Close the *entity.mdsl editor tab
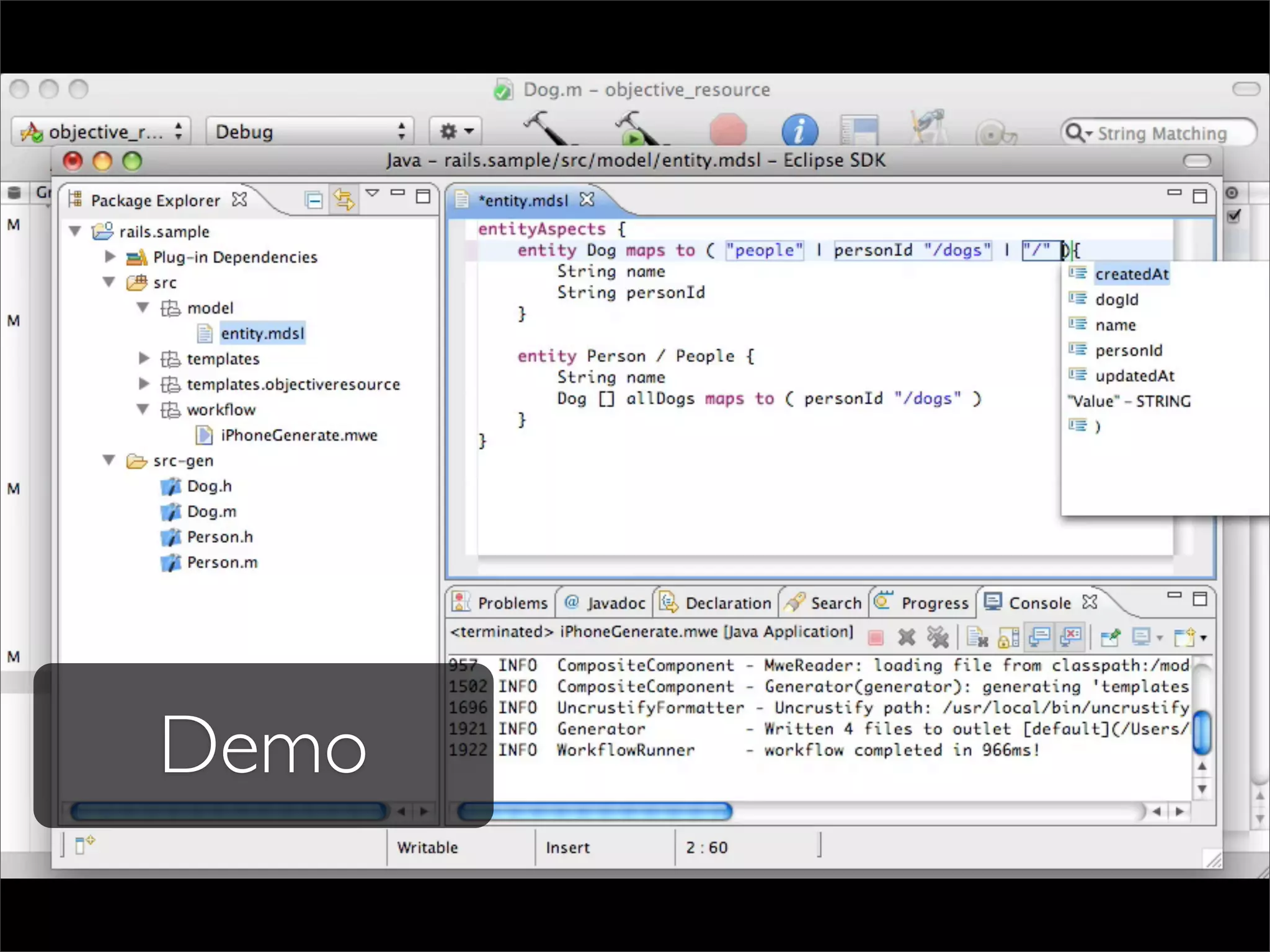Image resolution: width=1270 pixels, height=952 pixels. tap(587, 200)
